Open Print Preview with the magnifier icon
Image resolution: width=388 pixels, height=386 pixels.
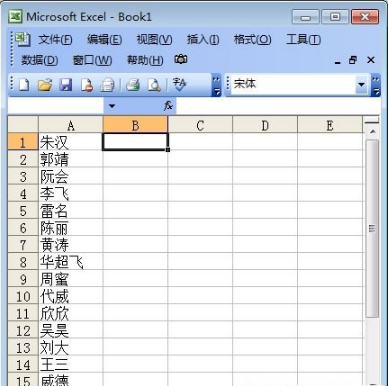click(154, 85)
